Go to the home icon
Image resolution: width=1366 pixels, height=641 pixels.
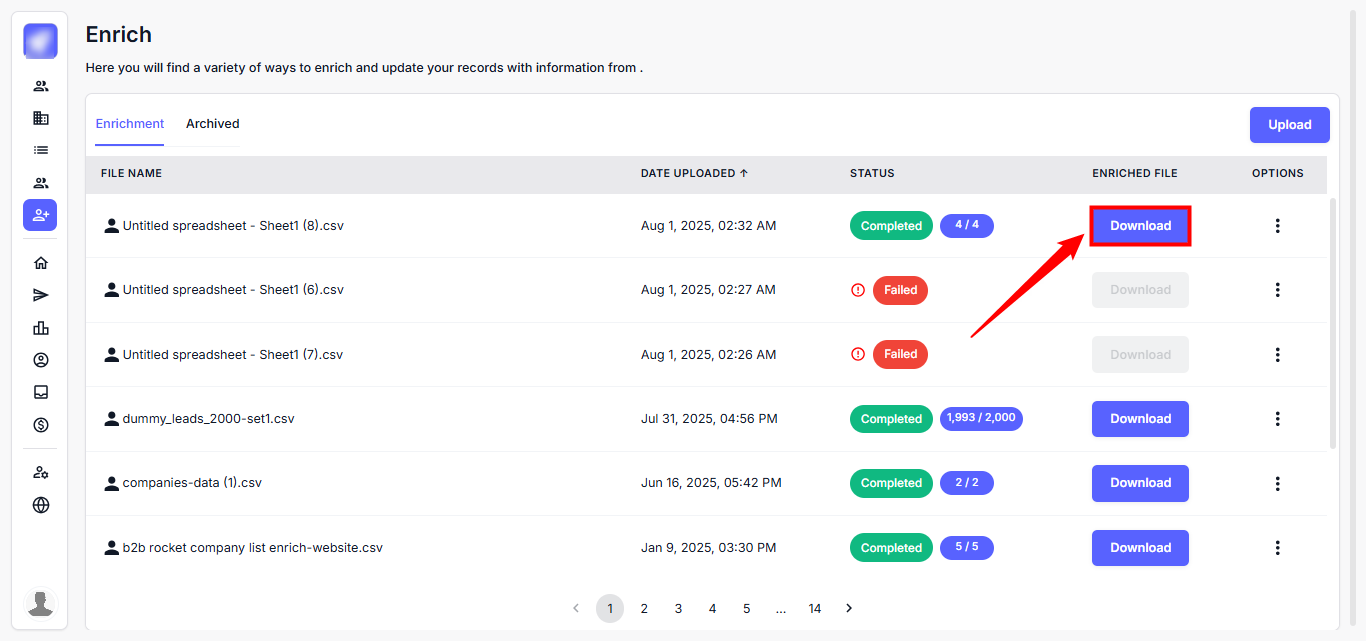coord(41,263)
